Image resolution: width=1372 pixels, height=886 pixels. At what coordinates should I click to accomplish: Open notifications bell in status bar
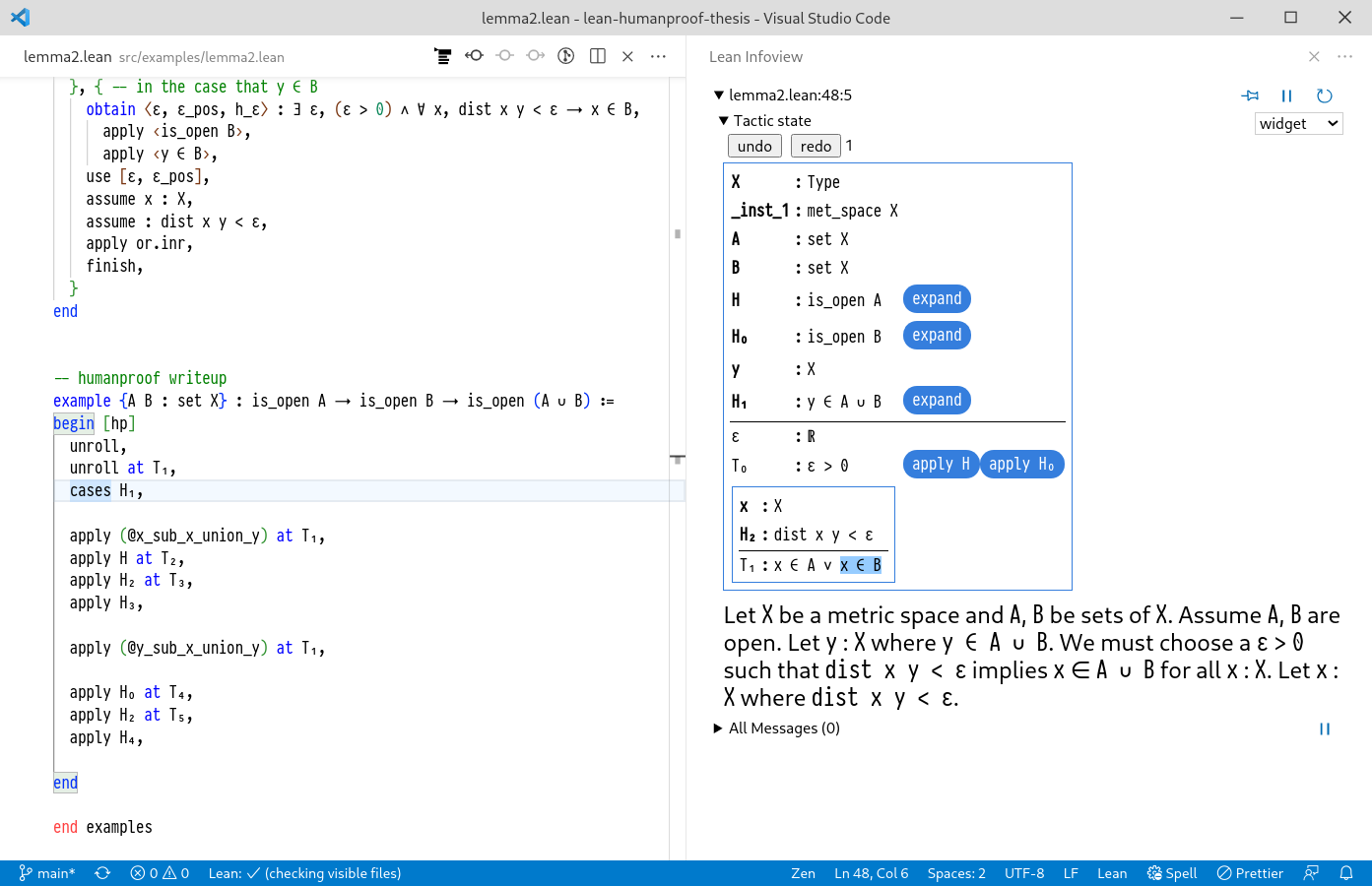[x=1346, y=873]
